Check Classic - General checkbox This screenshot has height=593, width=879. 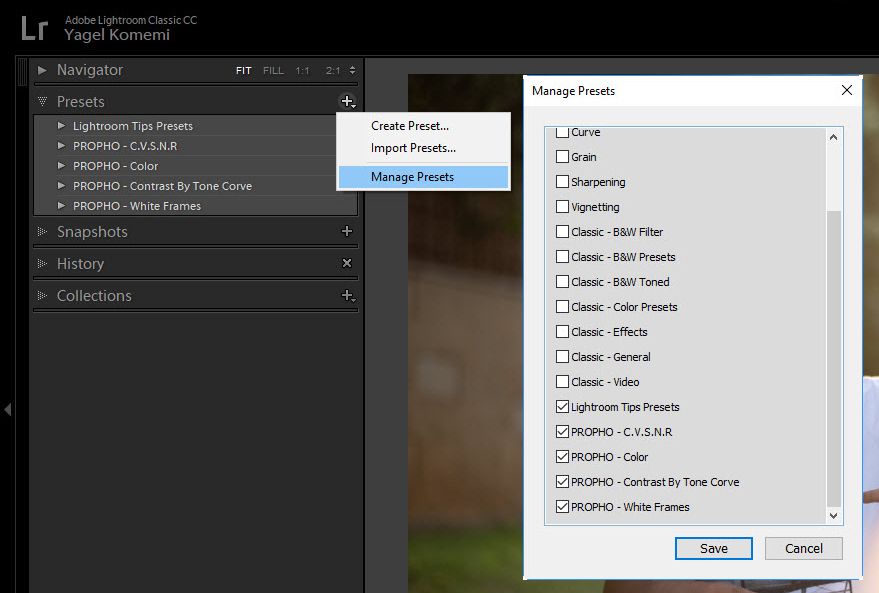(562, 356)
